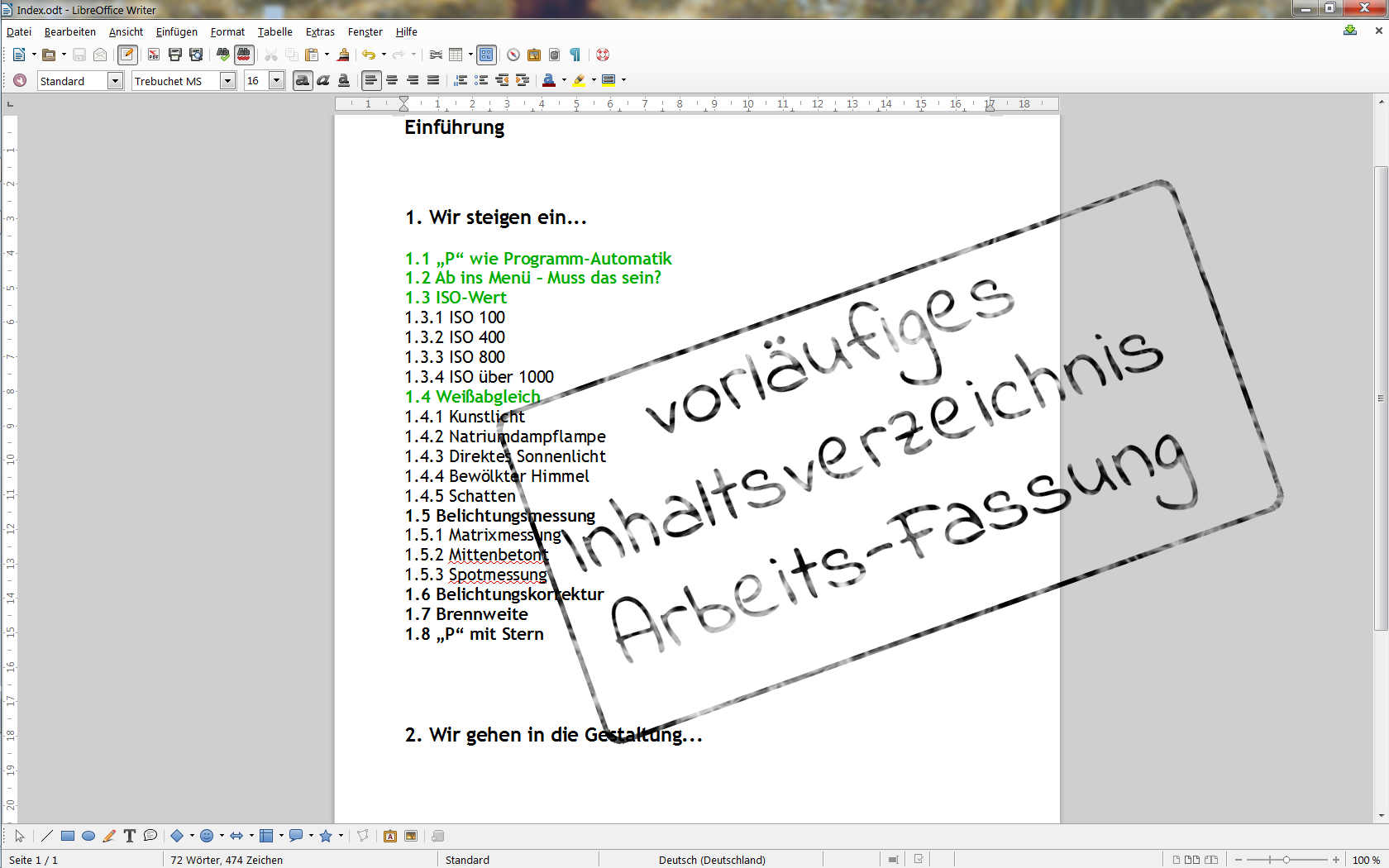Adjust the zoom slider handle
This screenshot has width=1389, height=868.
tap(1286, 860)
